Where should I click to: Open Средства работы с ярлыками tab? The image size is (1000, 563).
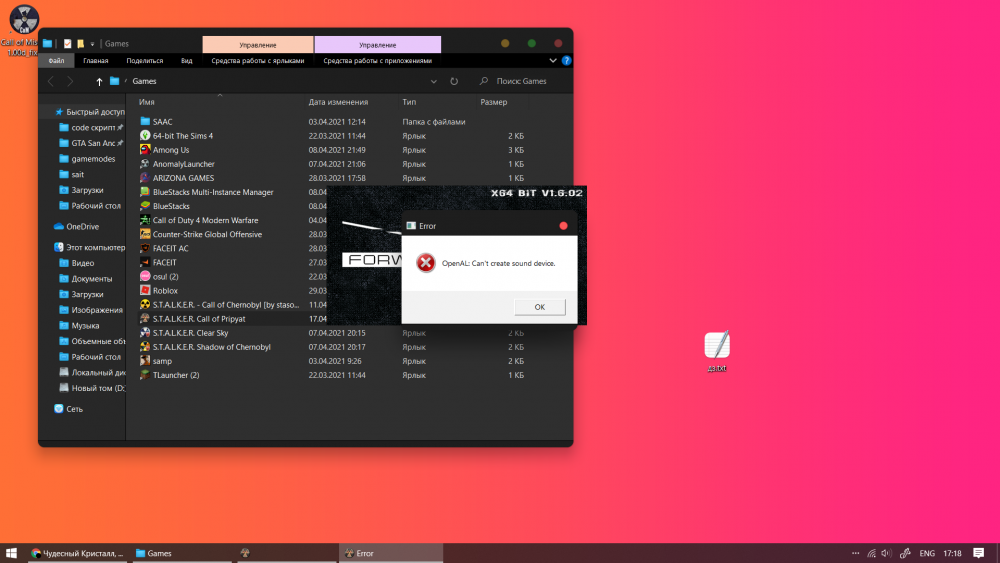[x=257, y=61]
